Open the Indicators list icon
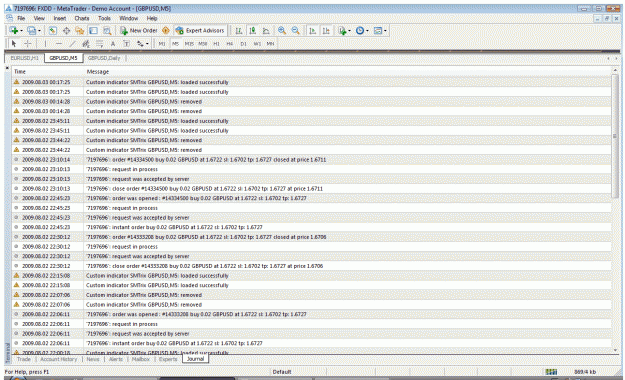The image size is (625, 380). tap(342, 31)
